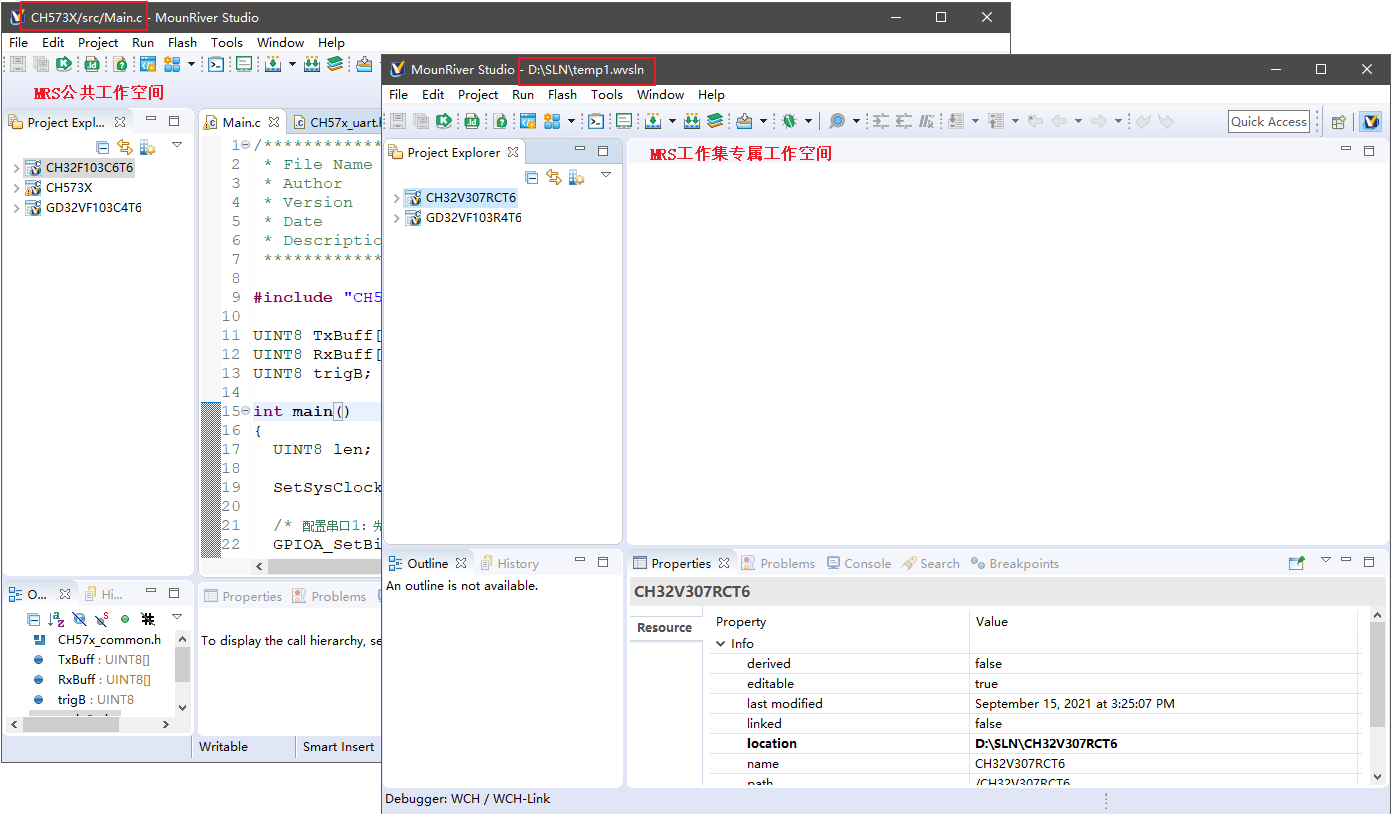Open the code settings icon in temp1.wvsln toolbar

(528, 121)
